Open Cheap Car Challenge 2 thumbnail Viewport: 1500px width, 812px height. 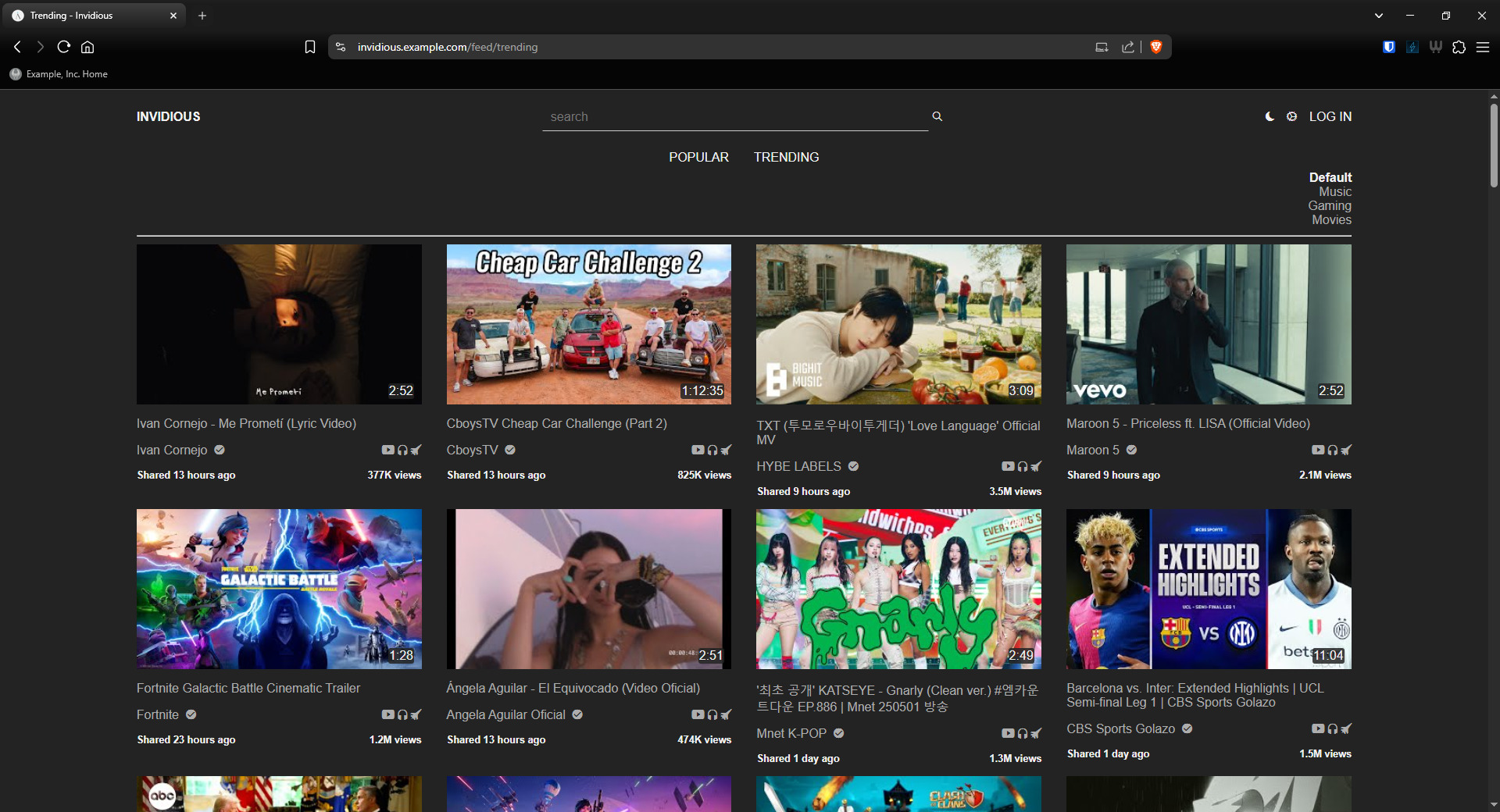pos(588,324)
